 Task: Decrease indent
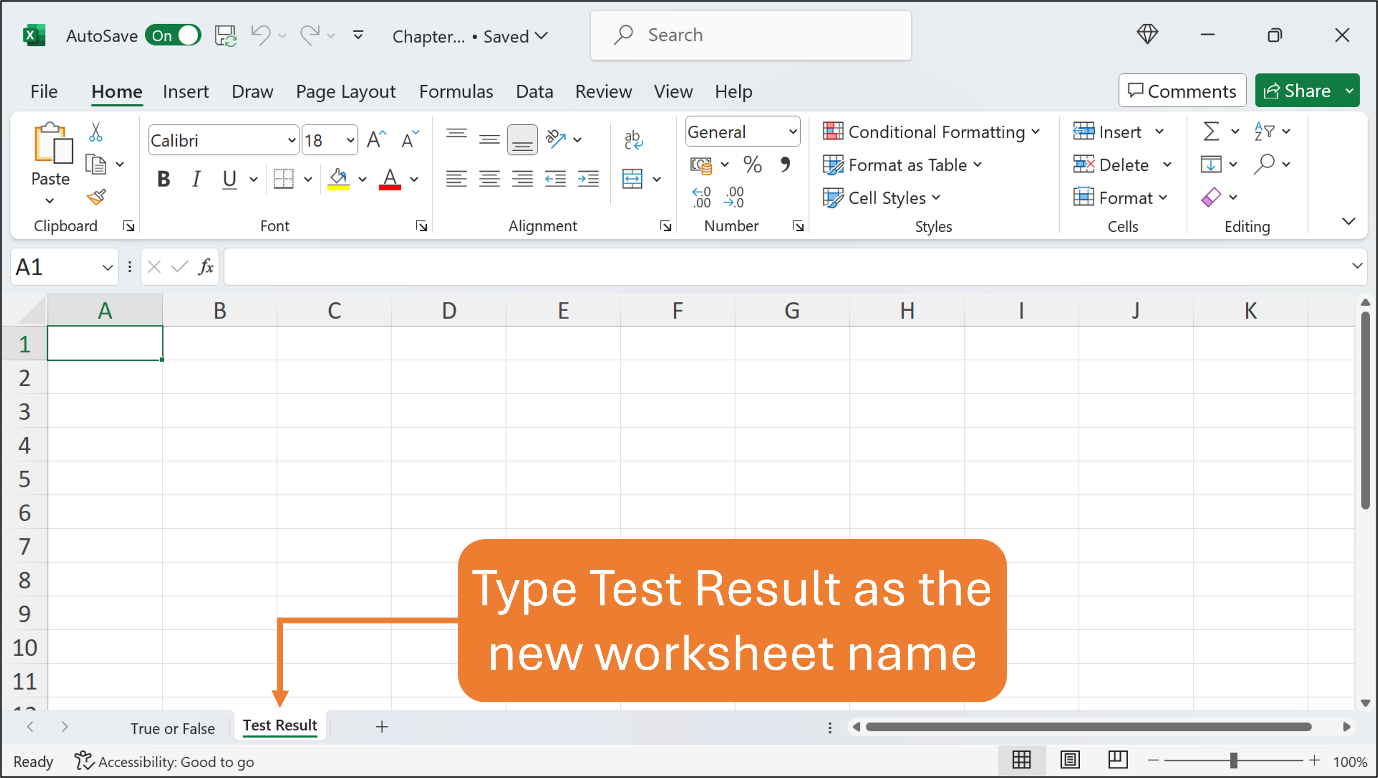coord(556,179)
